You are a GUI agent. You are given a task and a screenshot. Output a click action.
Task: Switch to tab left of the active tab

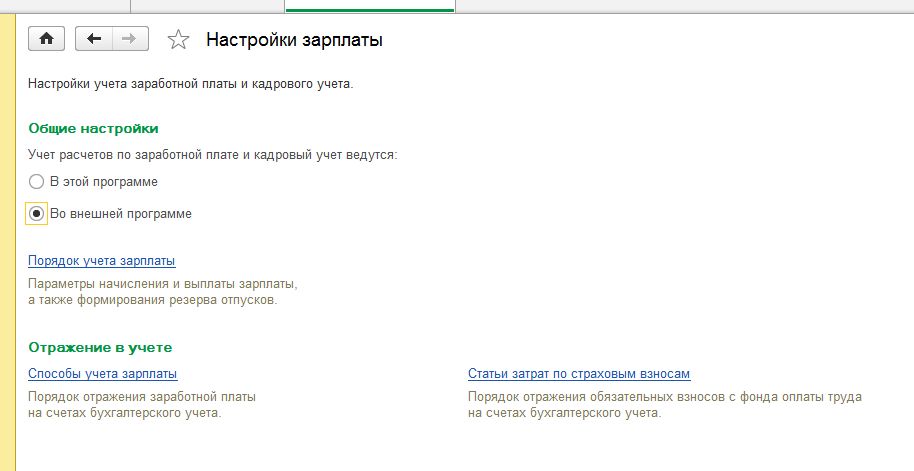(x=207, y=5)
